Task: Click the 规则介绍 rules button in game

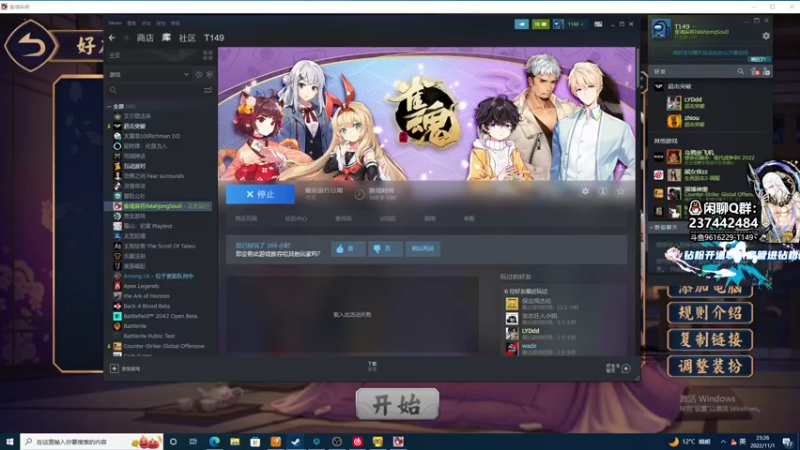Action: coord(710,313)
